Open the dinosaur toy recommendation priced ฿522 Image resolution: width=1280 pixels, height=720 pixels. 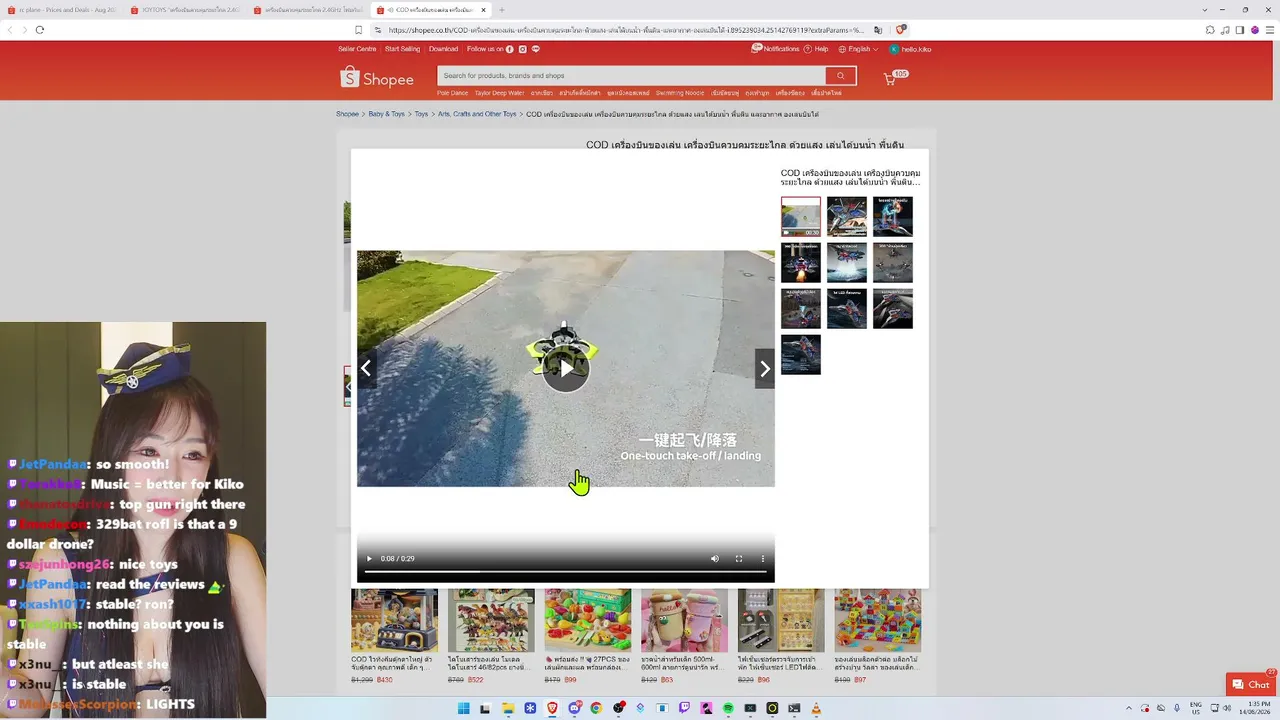click(x=491, y=636)
